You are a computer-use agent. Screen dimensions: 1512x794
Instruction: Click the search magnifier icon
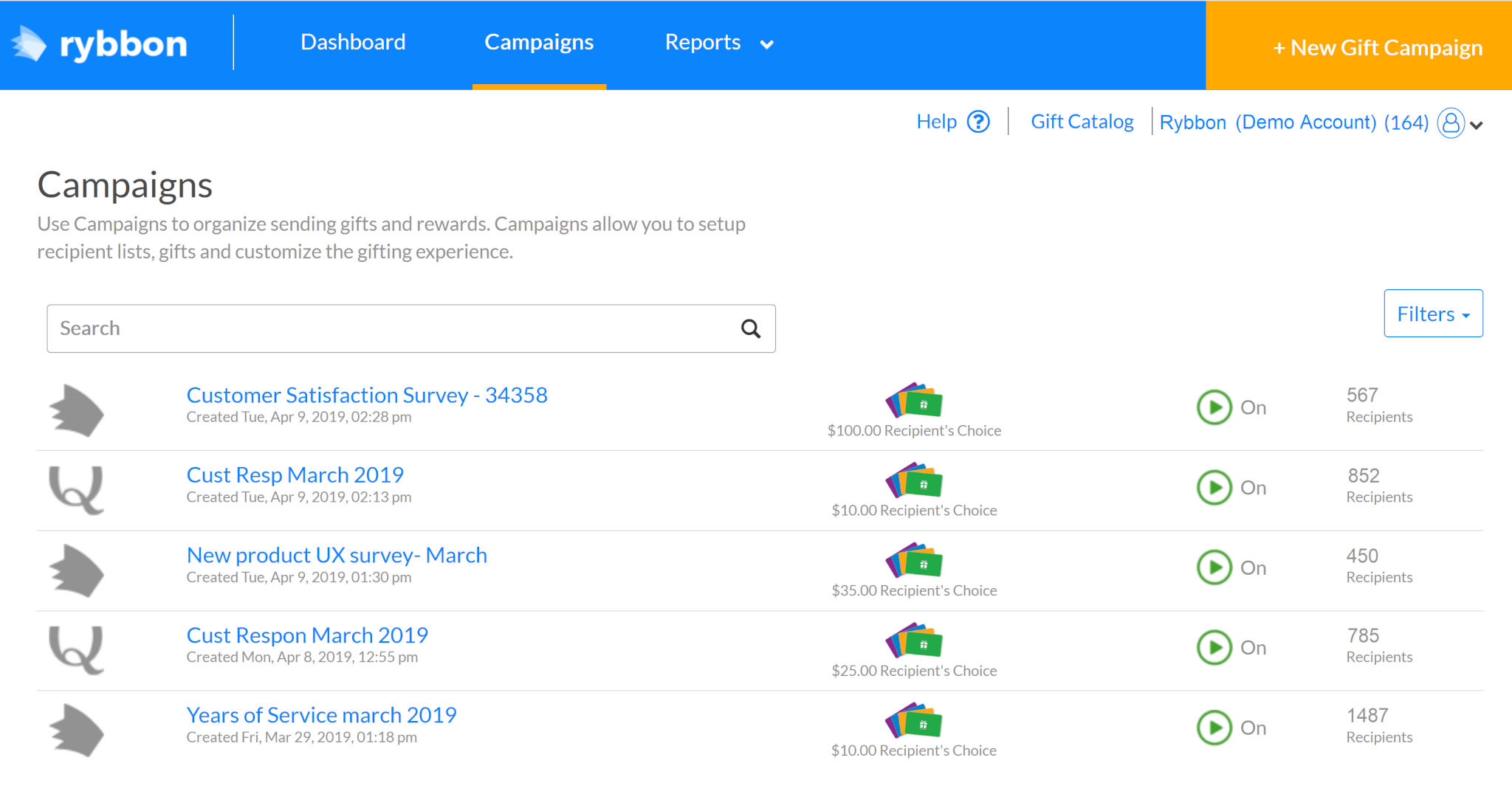(x=751, y=328)
